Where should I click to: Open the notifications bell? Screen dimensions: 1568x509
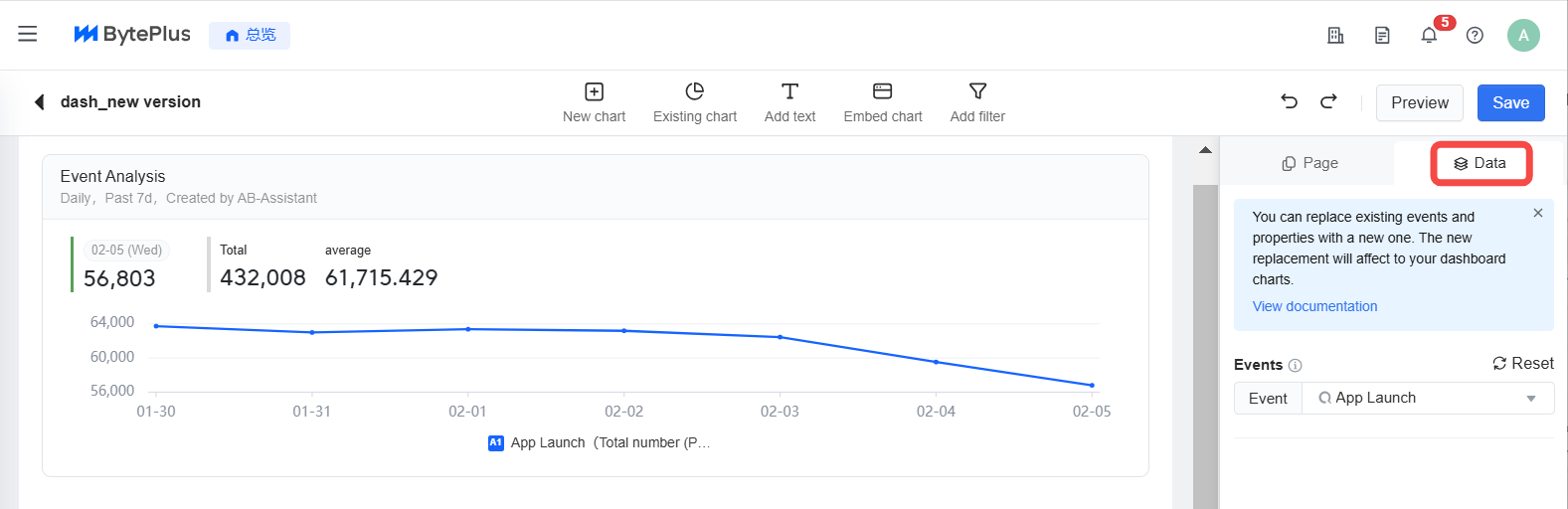(1429, 35)
